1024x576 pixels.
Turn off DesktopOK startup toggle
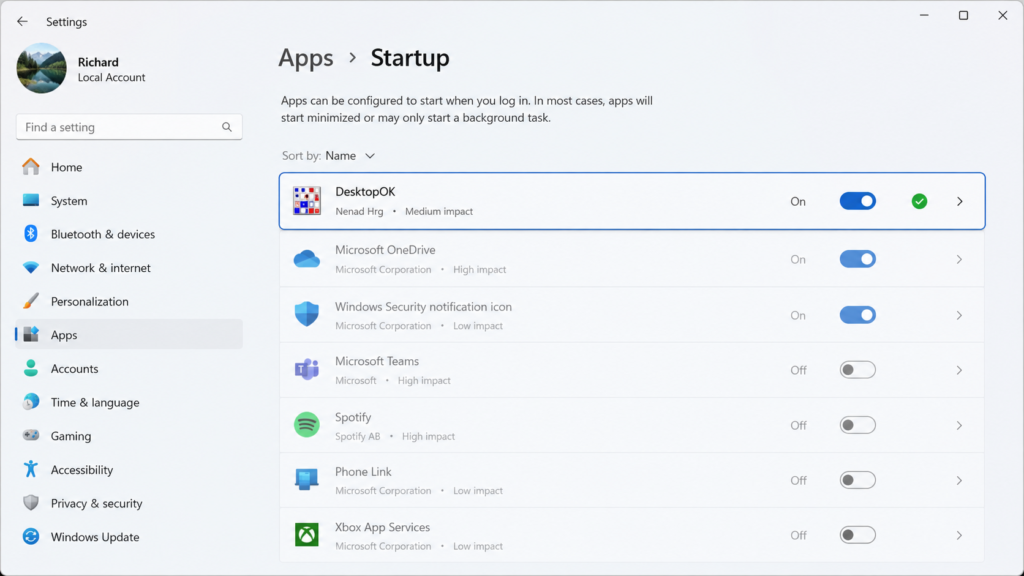pyautogui.click(x=857, y=201)
